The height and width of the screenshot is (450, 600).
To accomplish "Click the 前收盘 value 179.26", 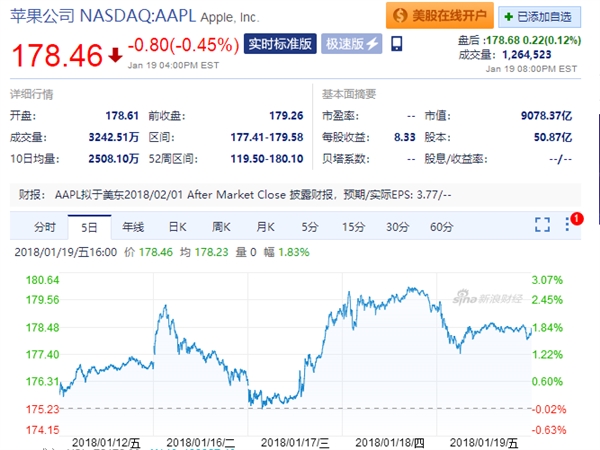I will 286,116.
